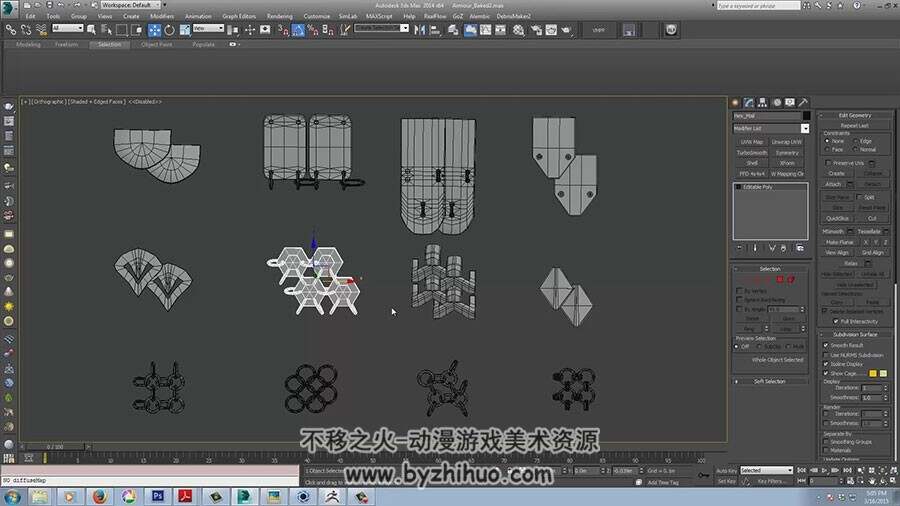
Task: Click the Render Setup icon
Action: point(536,30)
